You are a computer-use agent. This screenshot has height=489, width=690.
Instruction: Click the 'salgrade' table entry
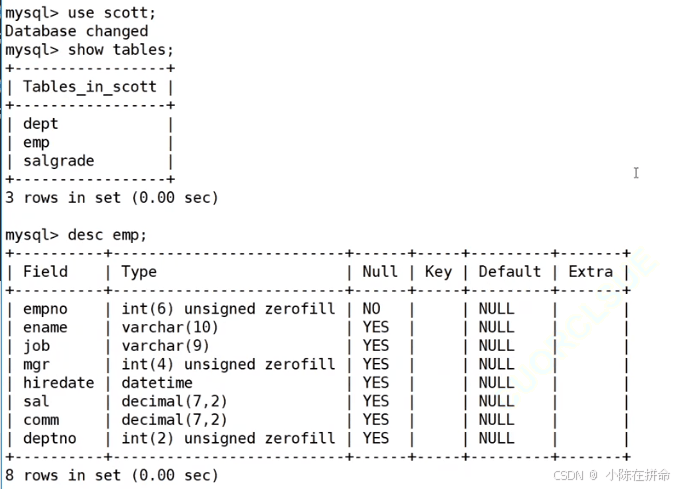click(59, 161)
